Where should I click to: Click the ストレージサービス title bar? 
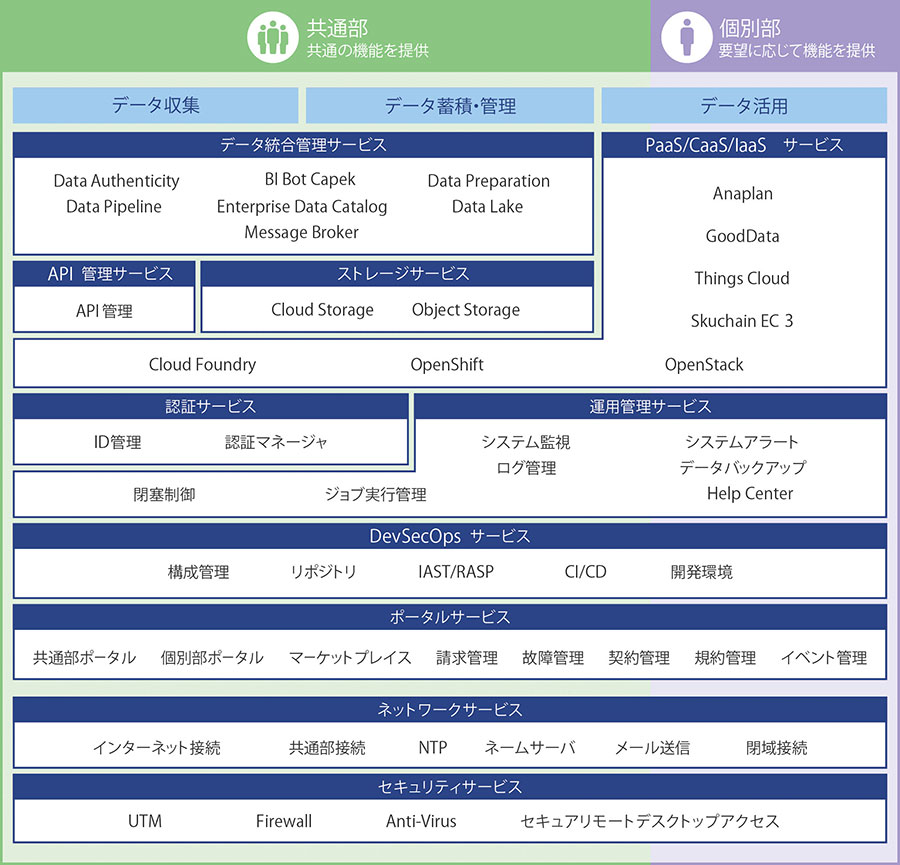tap(397, 274)
